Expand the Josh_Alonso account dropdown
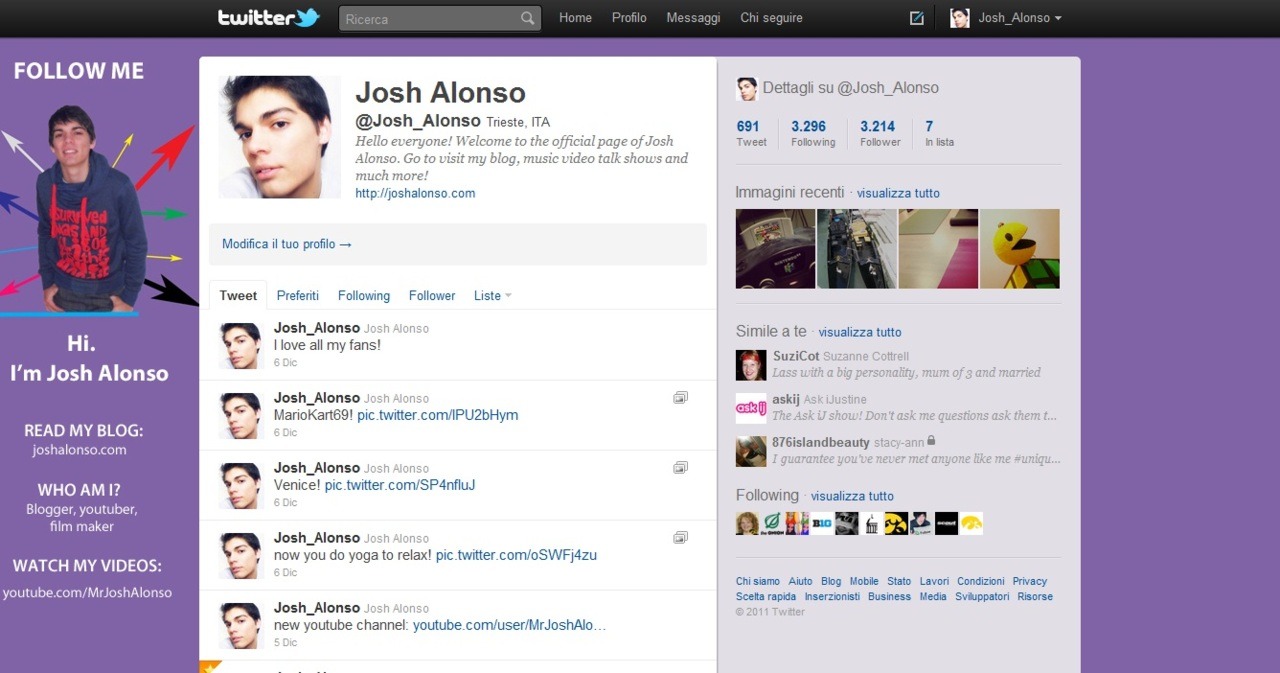Screen dimensions: 1280x673 [x=1058, y=18]
